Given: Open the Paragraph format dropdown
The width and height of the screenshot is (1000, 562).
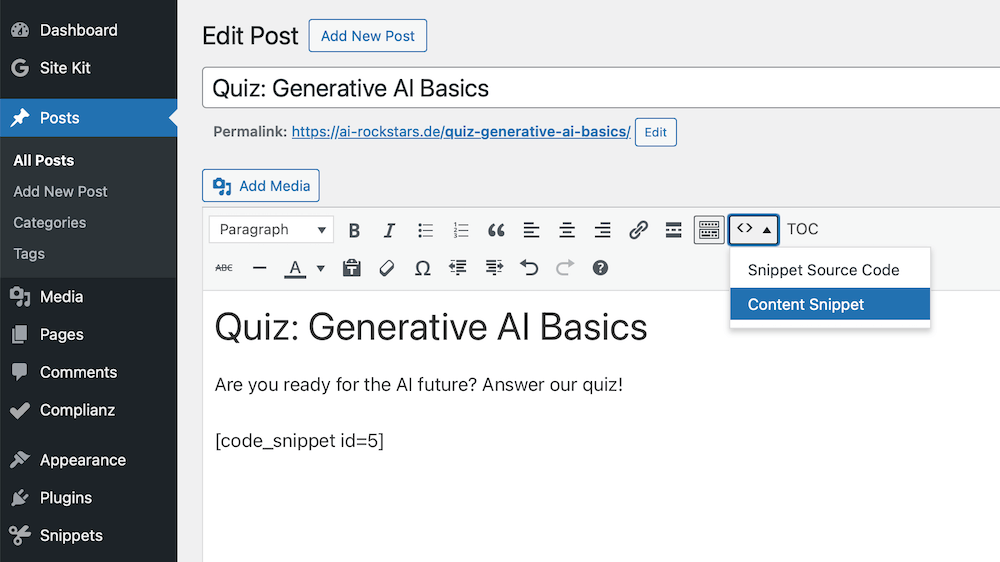Looking at the screenshot, I should (x=272, y=230).
